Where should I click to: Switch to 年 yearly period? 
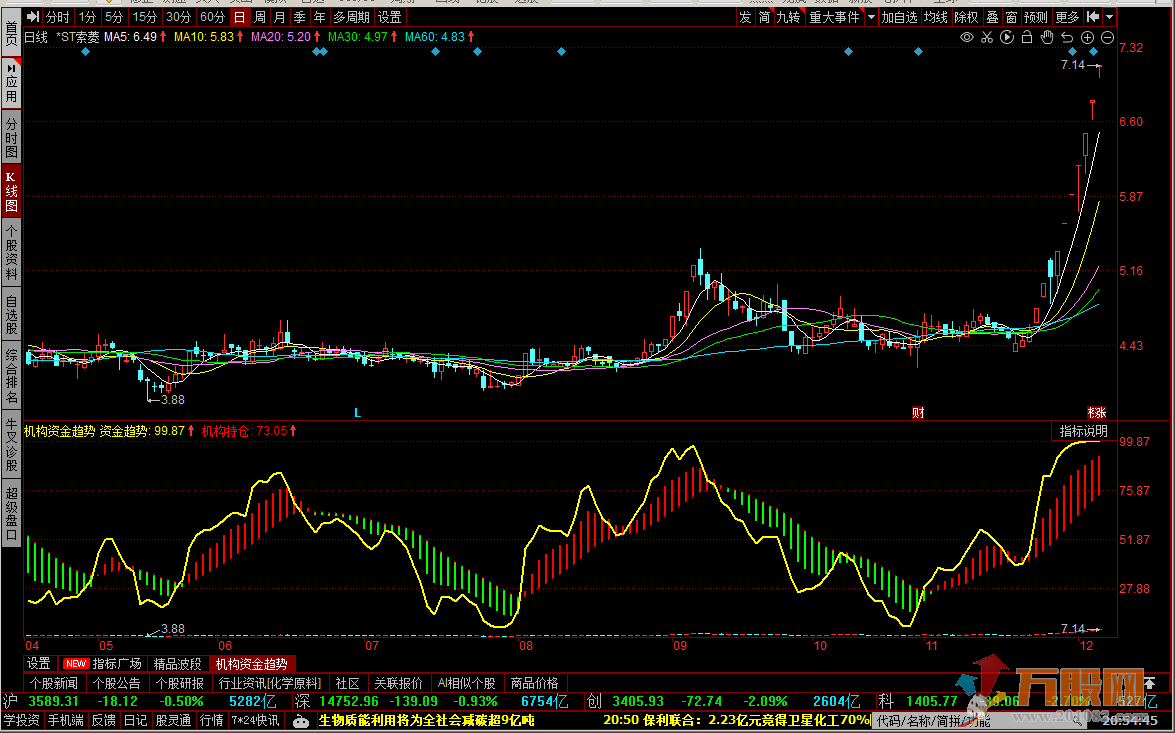(320, 16)
